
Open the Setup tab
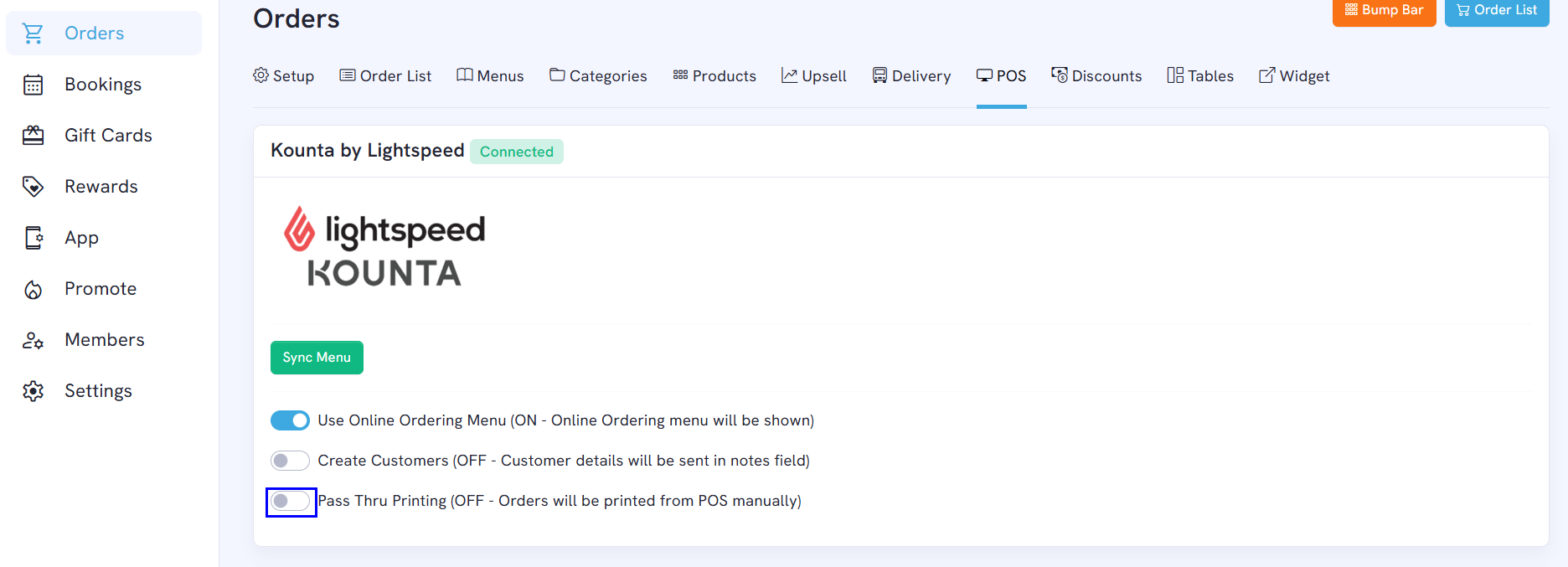pyautogui.click(x=284, y=76)
